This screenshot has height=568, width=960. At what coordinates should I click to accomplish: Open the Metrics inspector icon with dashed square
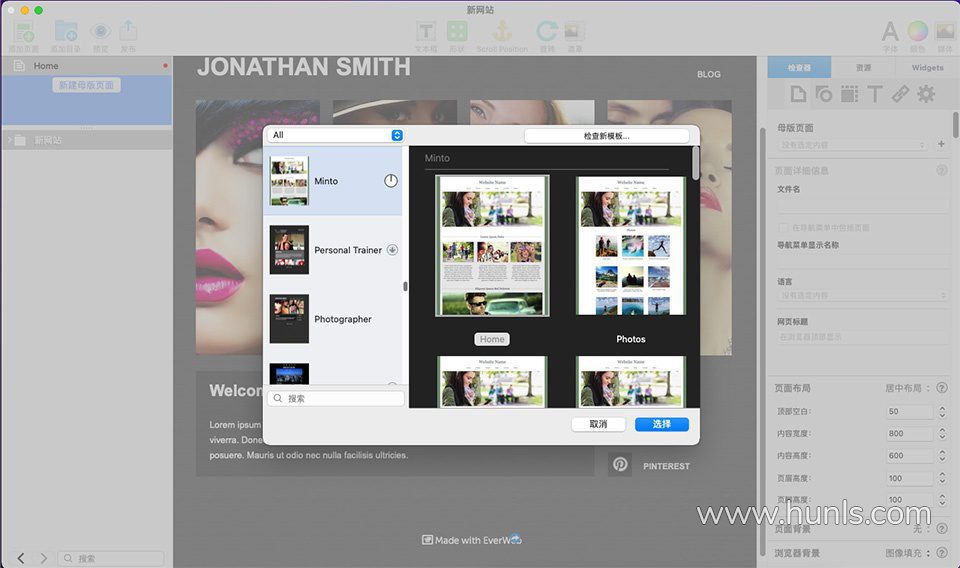pos(849,94)
